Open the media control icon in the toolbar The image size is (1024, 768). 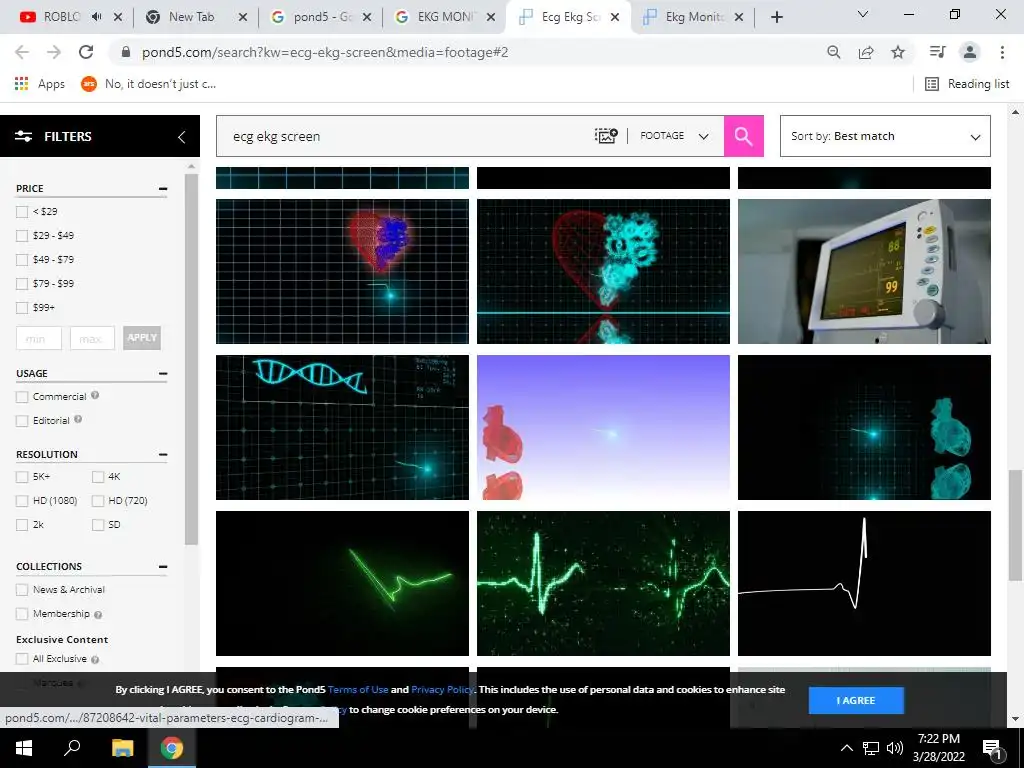click(937, 52)
